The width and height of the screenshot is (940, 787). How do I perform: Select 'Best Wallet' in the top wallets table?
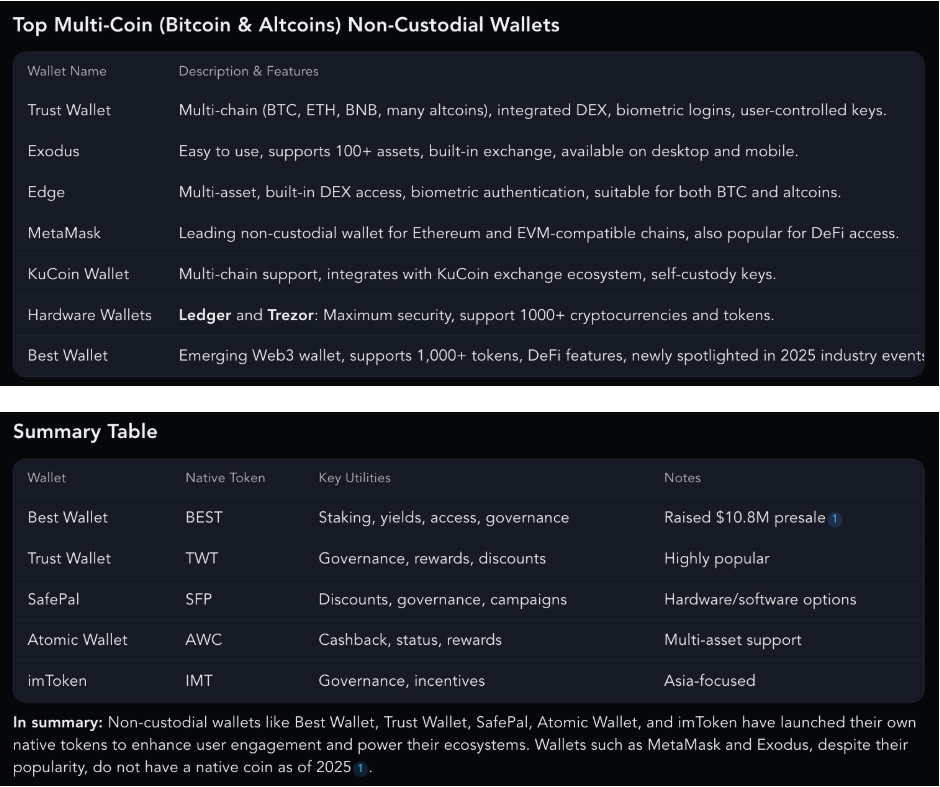[x=68, y=355]
